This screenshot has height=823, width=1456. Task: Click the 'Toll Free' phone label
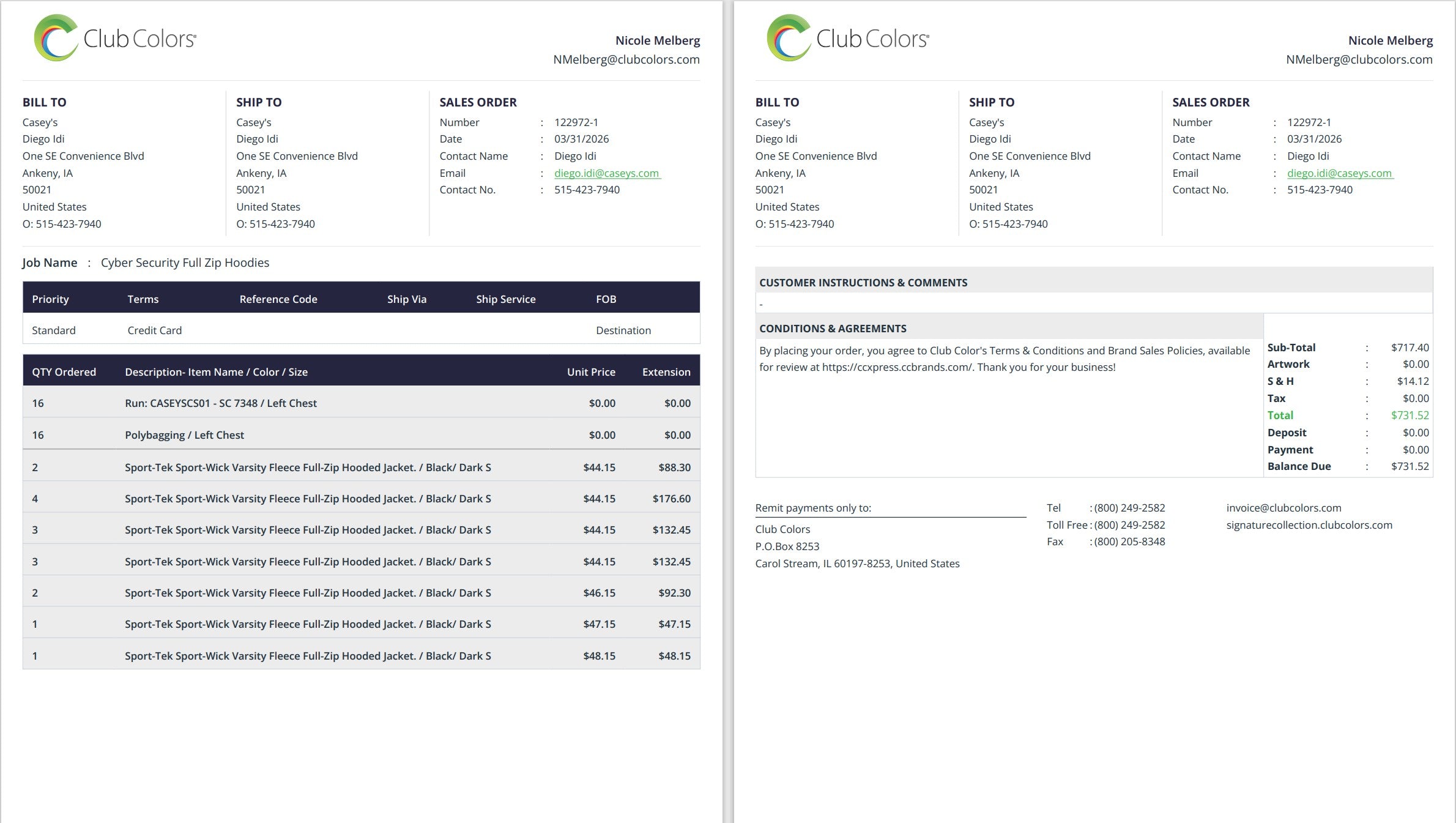[1067, 525]
